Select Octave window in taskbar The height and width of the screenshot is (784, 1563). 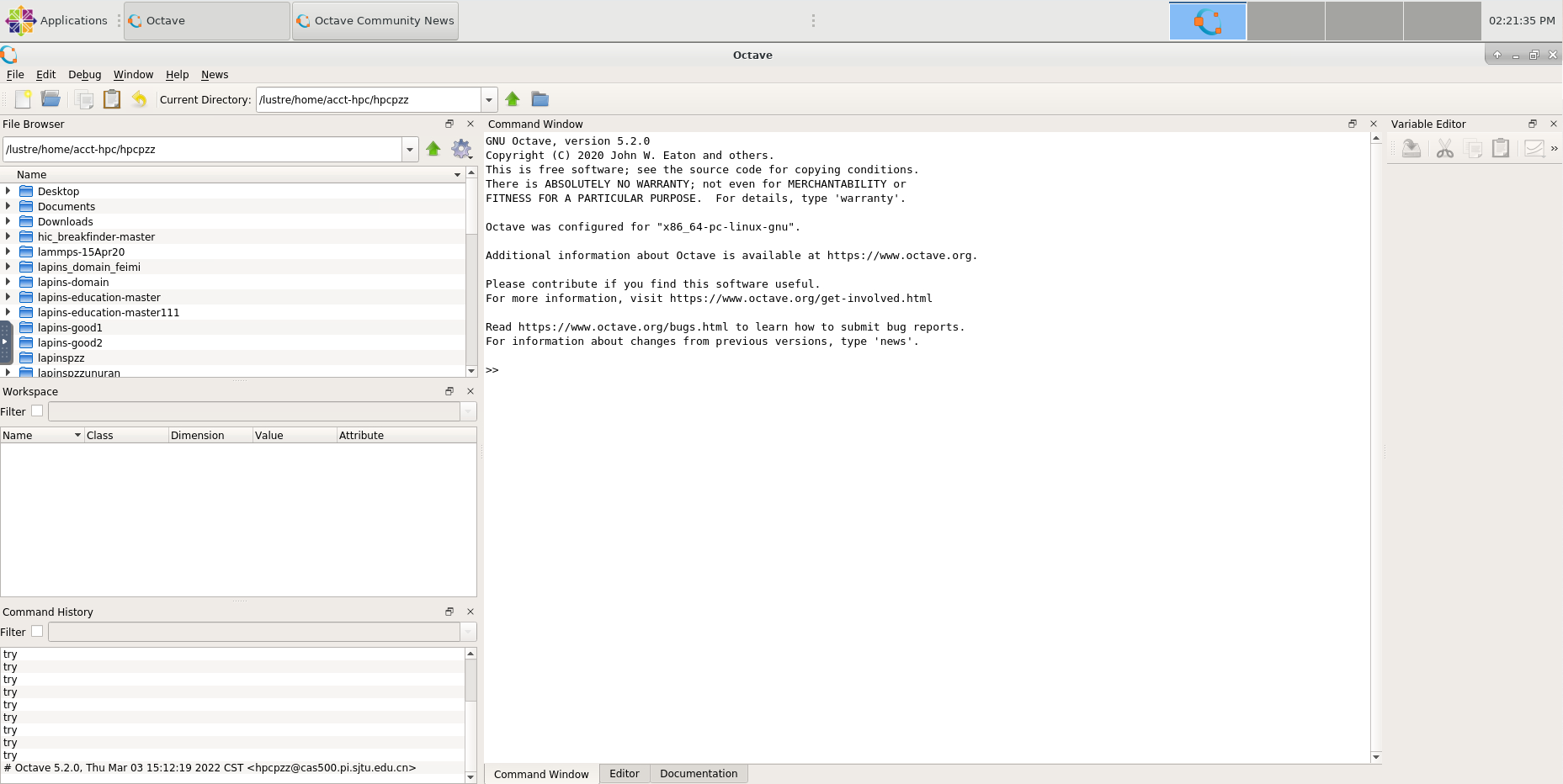207,21
